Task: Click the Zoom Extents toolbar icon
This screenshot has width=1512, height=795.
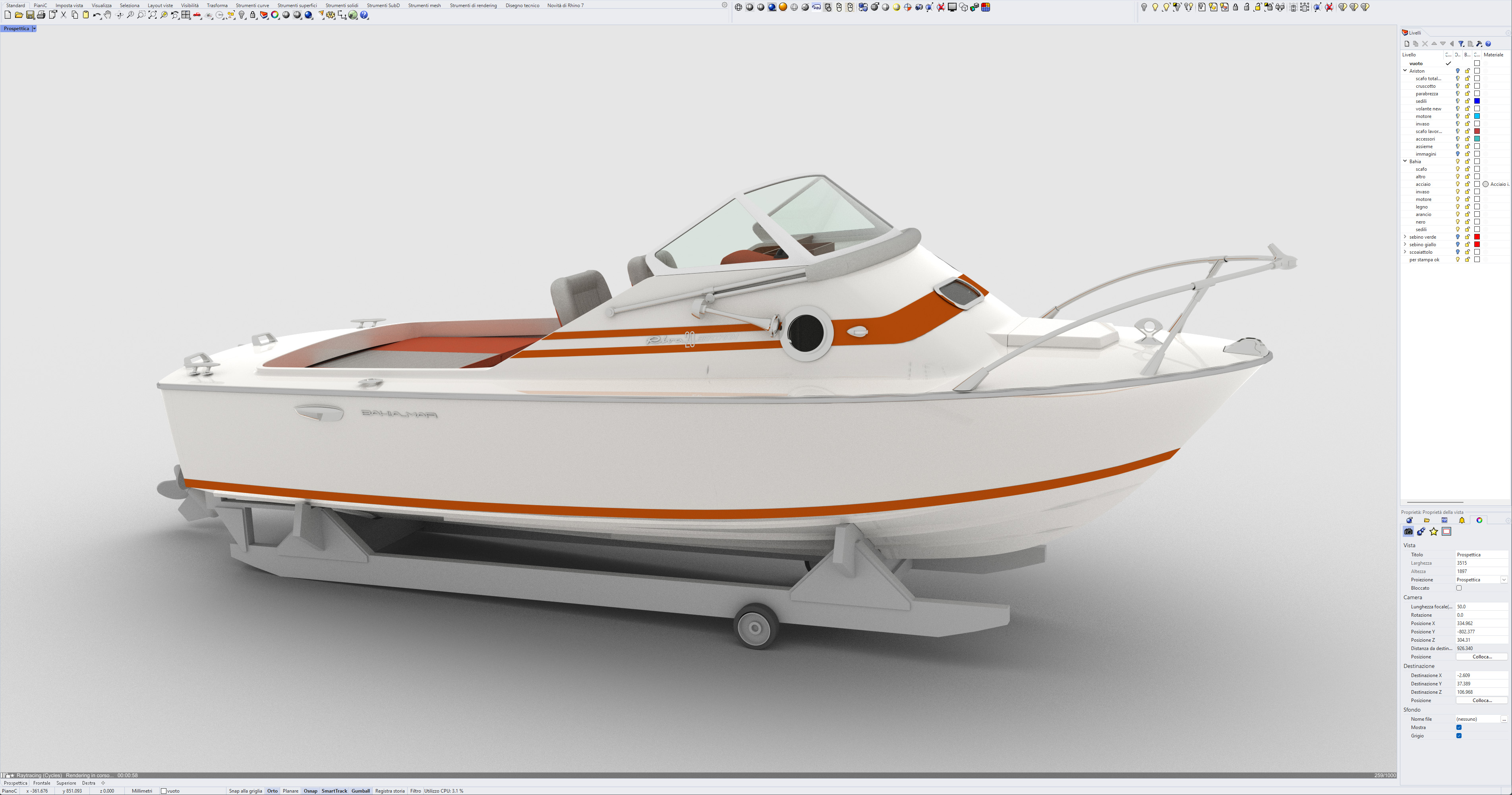Action: (x=153, y=15)
